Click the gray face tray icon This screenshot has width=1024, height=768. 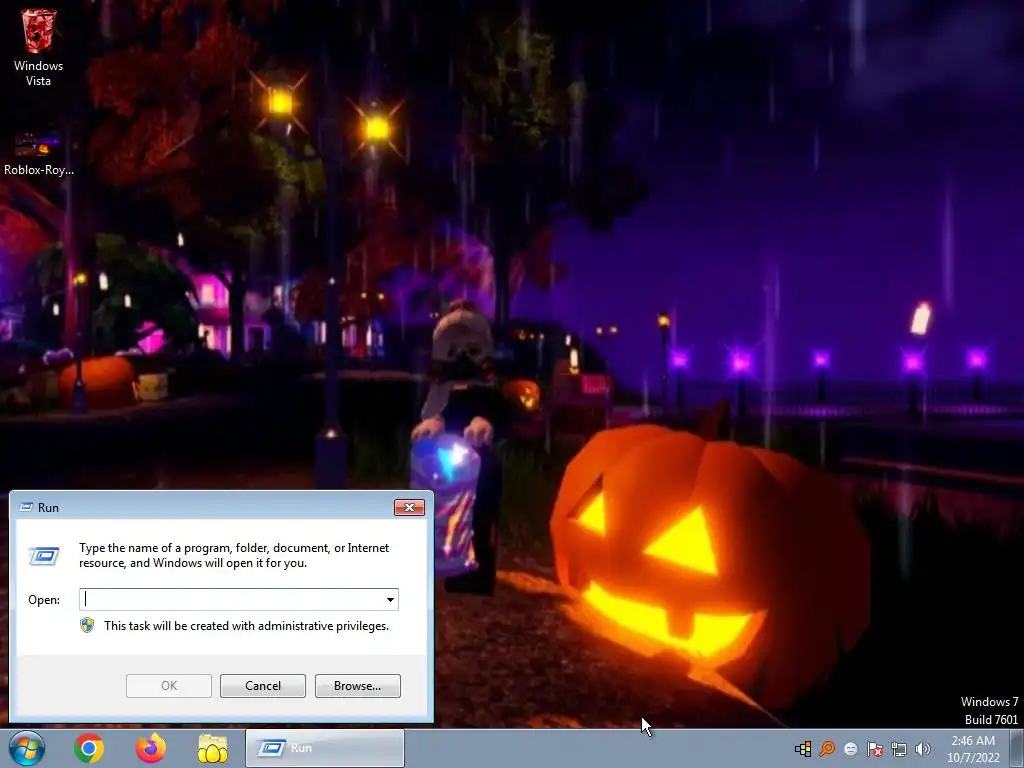point(850,748)
